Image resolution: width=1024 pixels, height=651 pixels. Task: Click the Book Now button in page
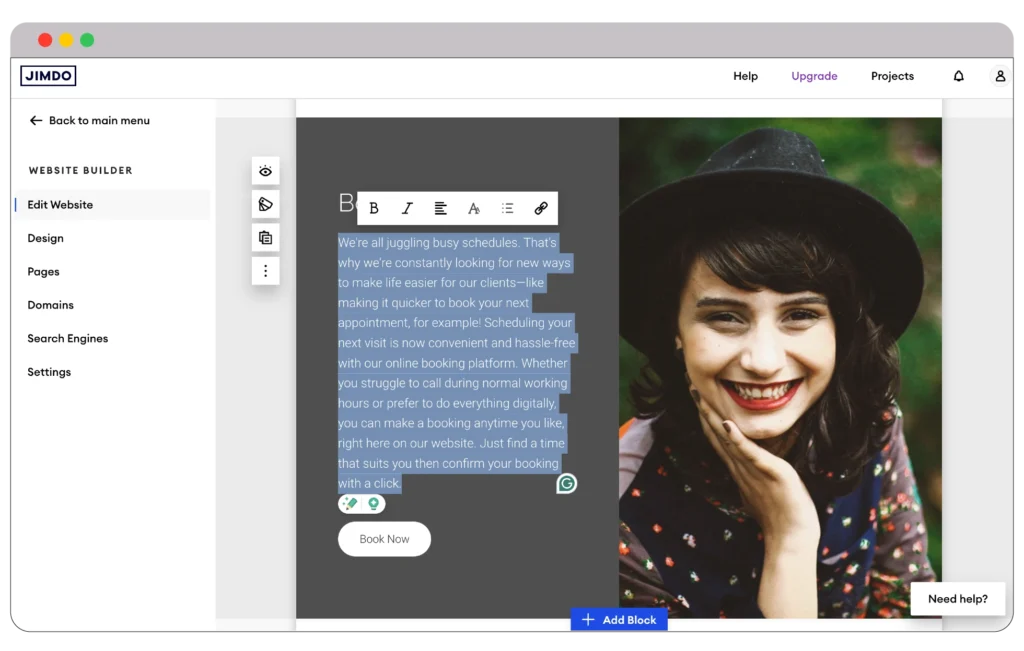[384, 539]
